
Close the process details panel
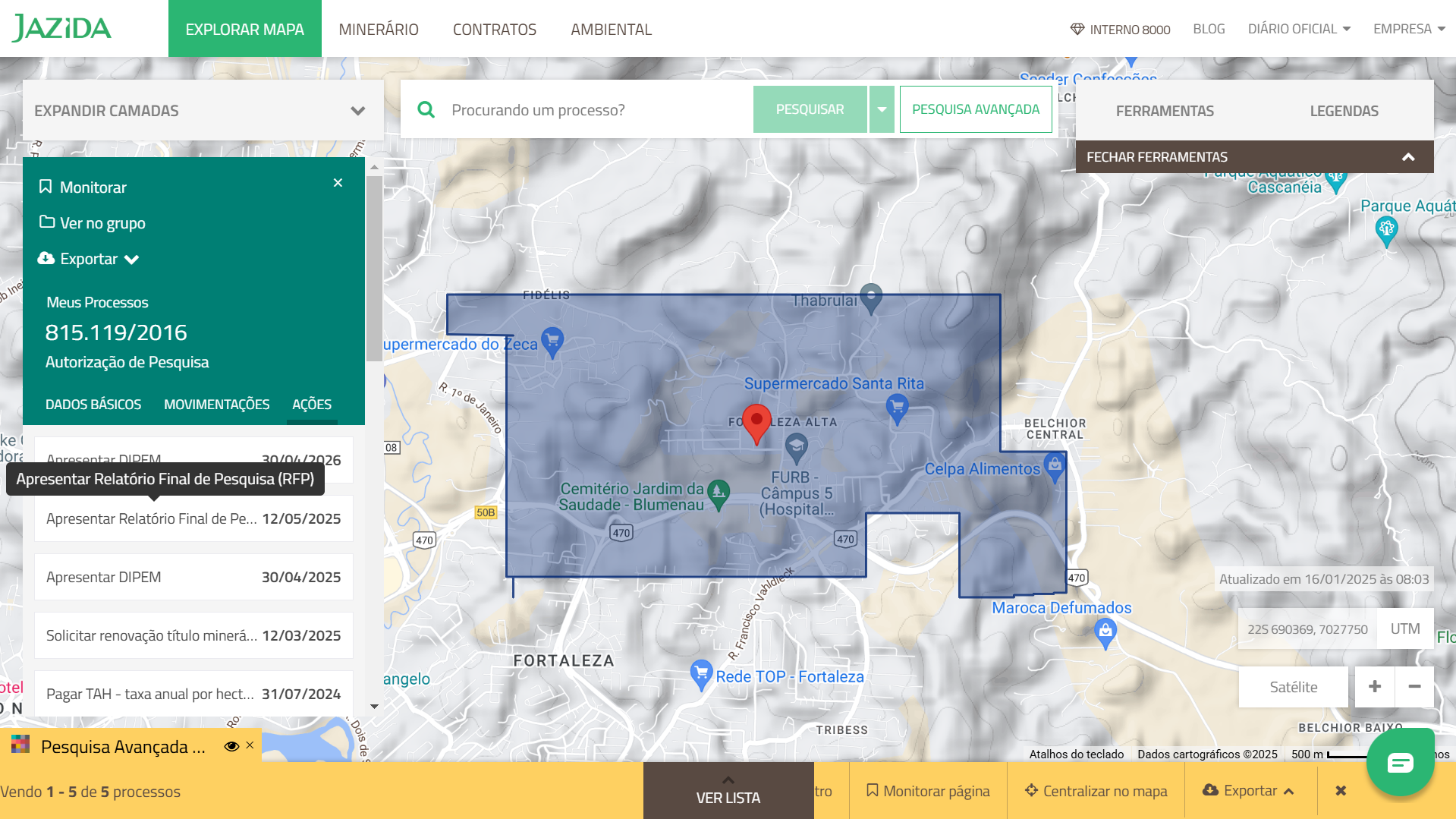point(338,183)
